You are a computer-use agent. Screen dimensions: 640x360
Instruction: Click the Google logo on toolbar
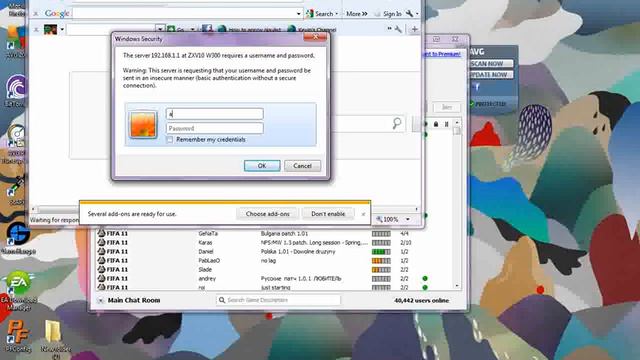(x=57, y=13)
